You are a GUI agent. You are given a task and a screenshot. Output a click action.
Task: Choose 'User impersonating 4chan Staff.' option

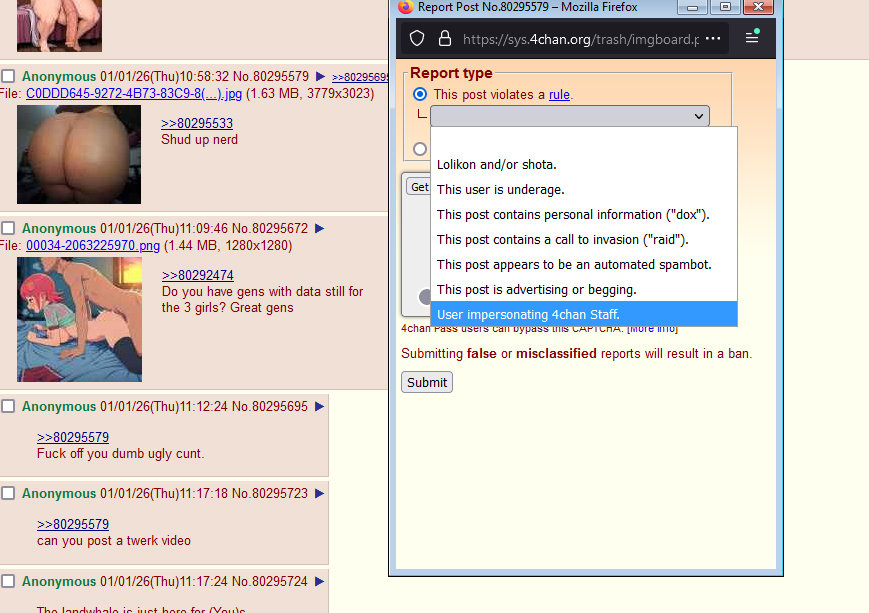click(x=584, y=314)
